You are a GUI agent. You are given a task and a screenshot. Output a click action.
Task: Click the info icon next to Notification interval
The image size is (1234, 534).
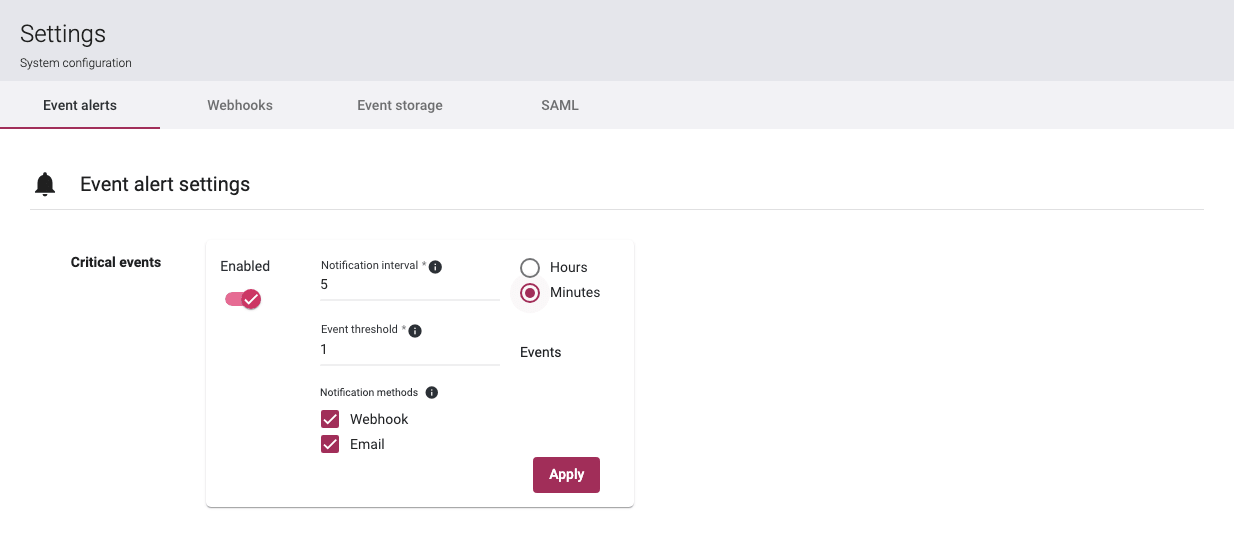pyautogui.click(x=435, y=266)
